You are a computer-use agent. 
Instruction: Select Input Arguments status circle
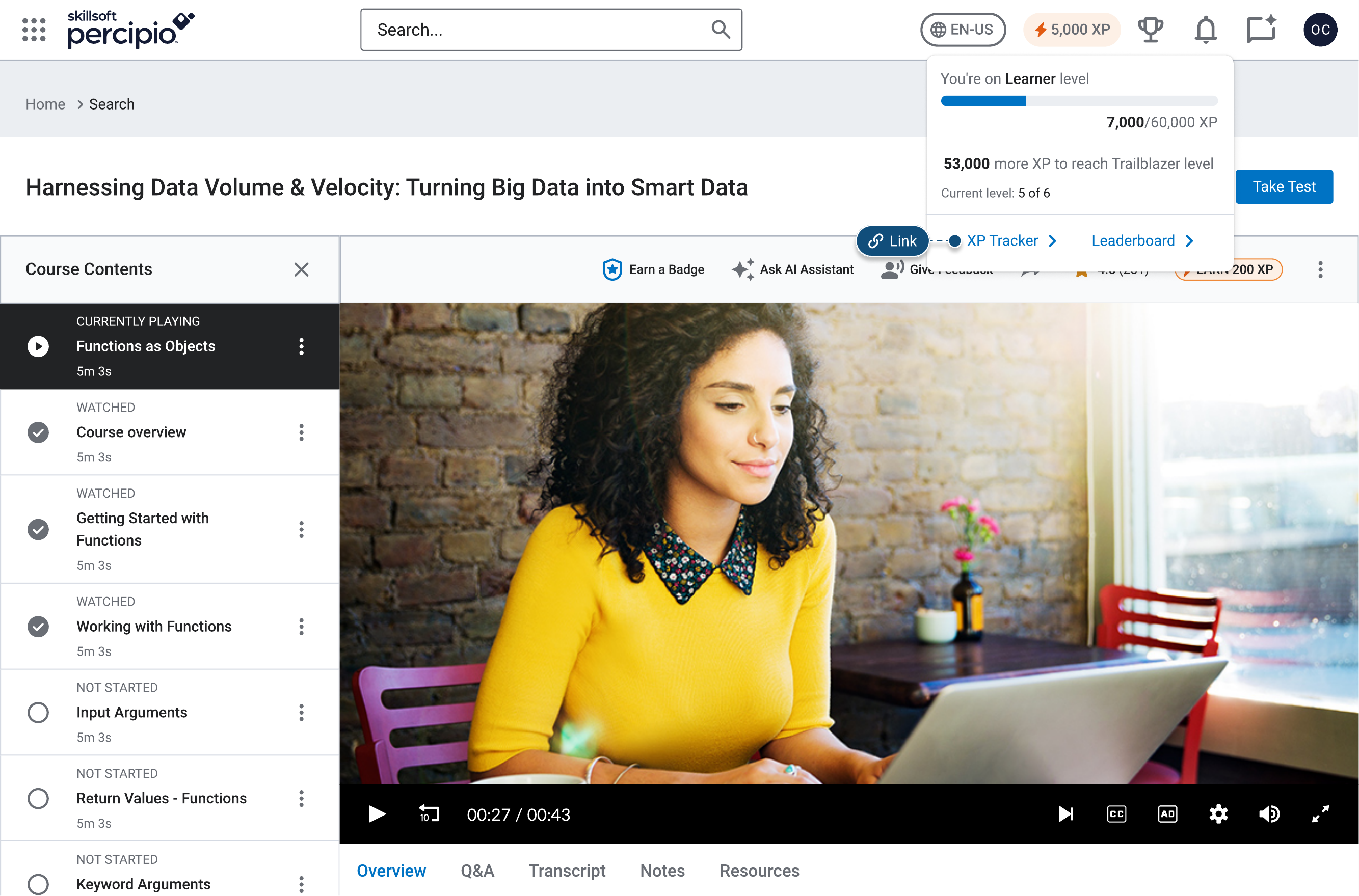[x=38, y=712]
